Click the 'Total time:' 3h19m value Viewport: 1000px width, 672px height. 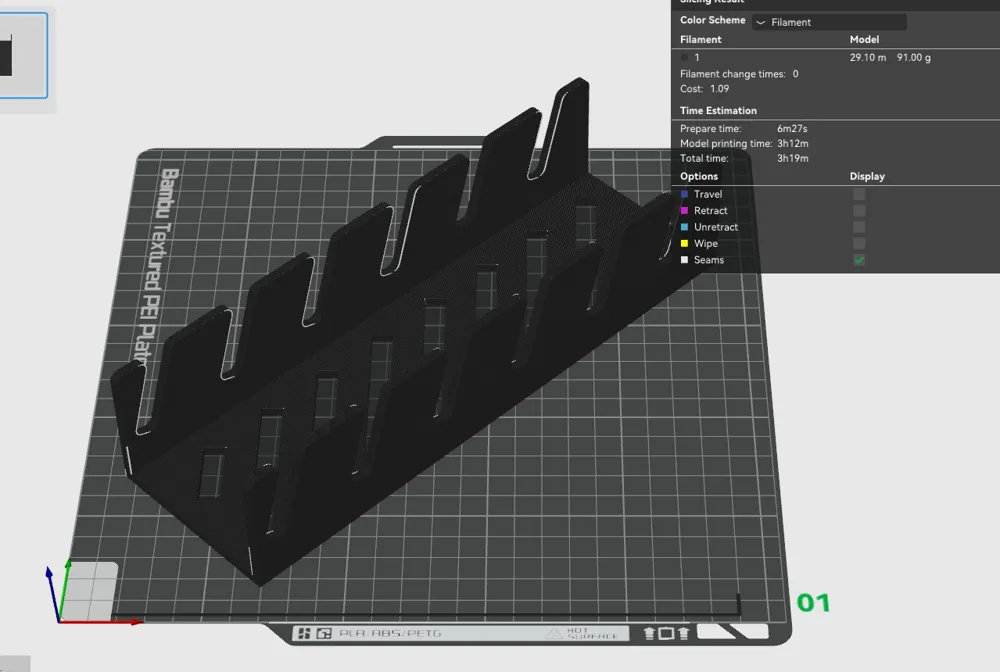pos(792,158)
